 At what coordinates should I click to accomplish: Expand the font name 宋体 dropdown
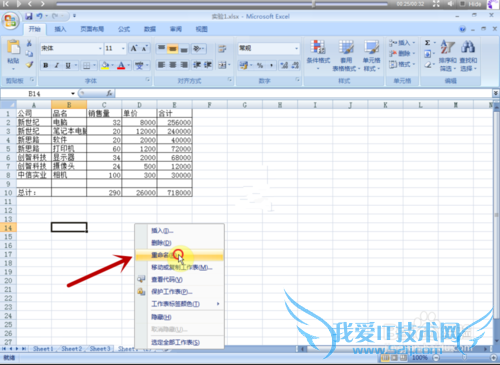tap(100, 49)
